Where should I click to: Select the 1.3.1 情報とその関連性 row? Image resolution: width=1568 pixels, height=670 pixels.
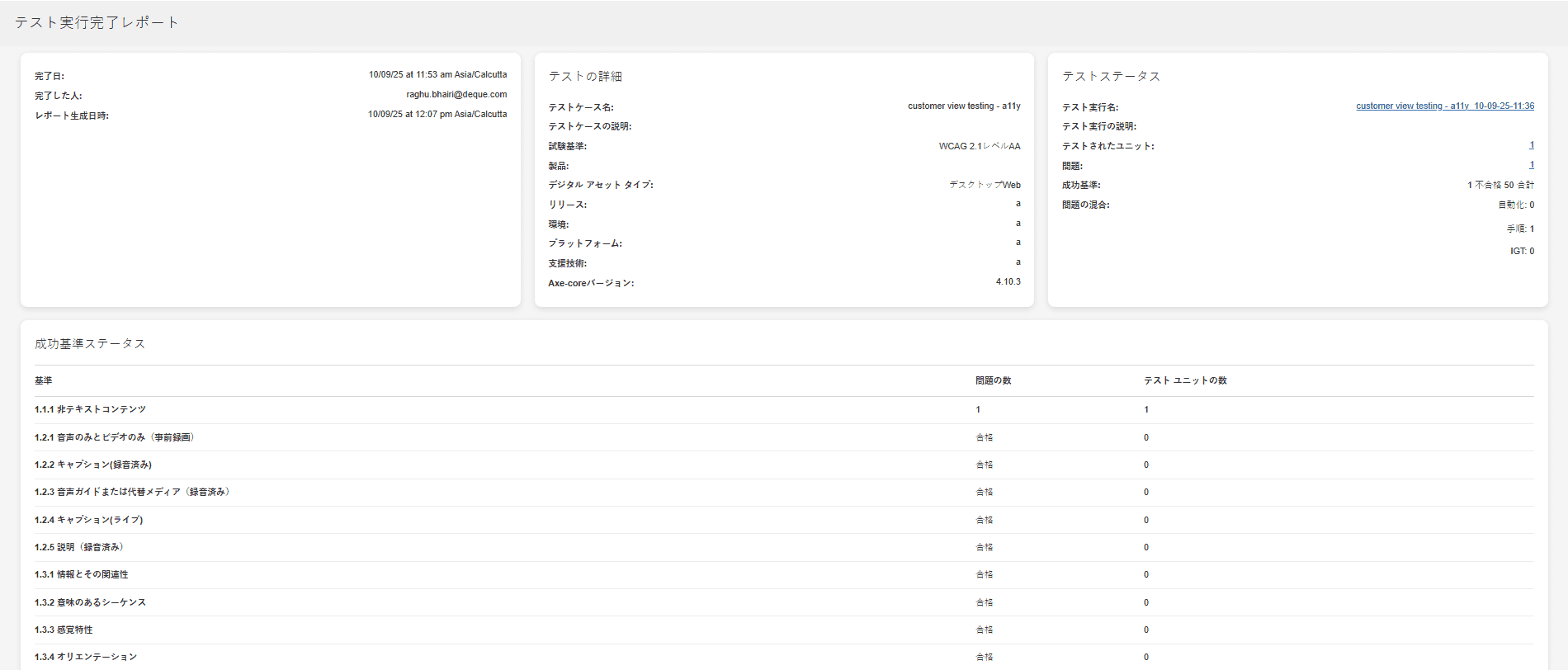82,574
